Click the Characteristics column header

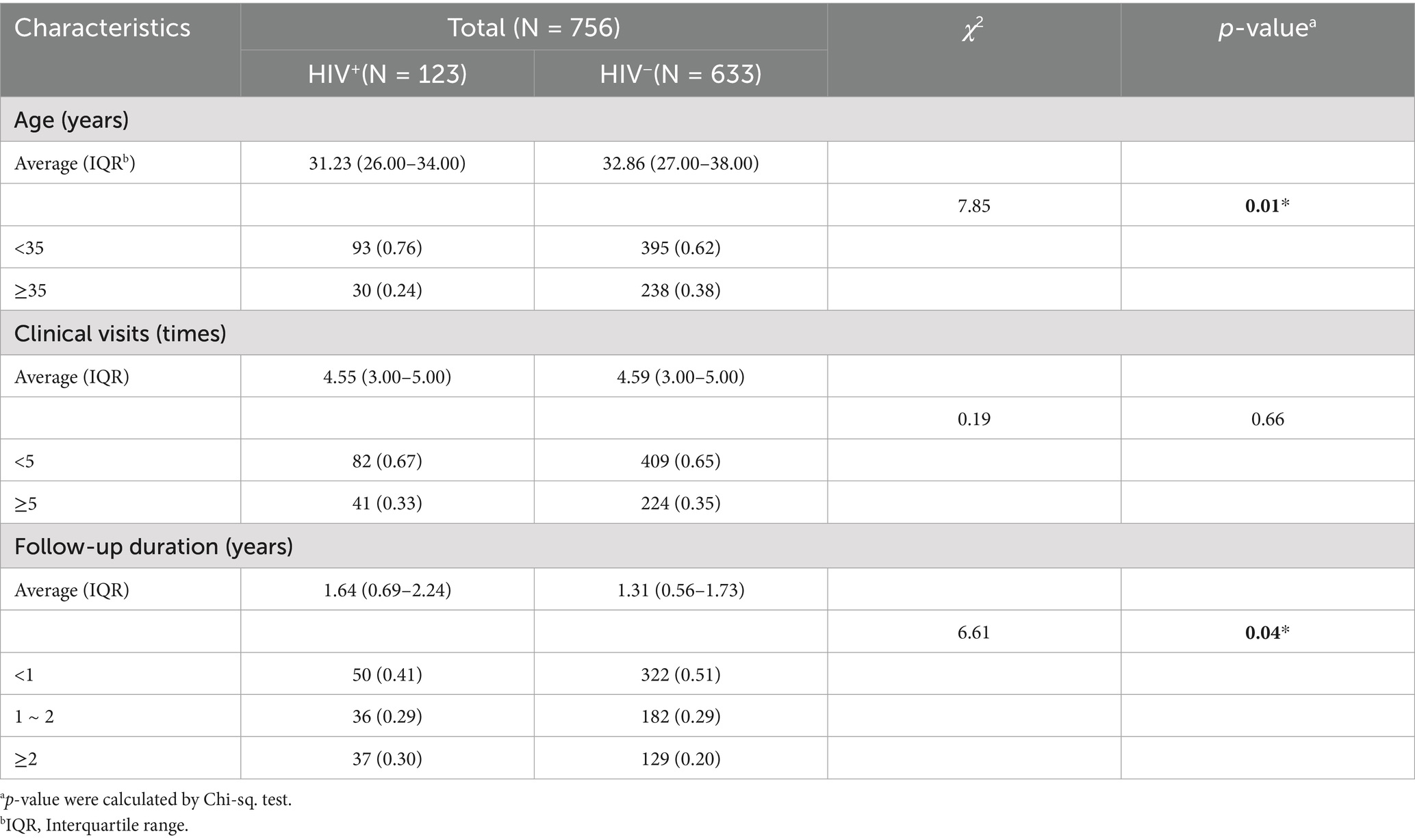(103, 28)
